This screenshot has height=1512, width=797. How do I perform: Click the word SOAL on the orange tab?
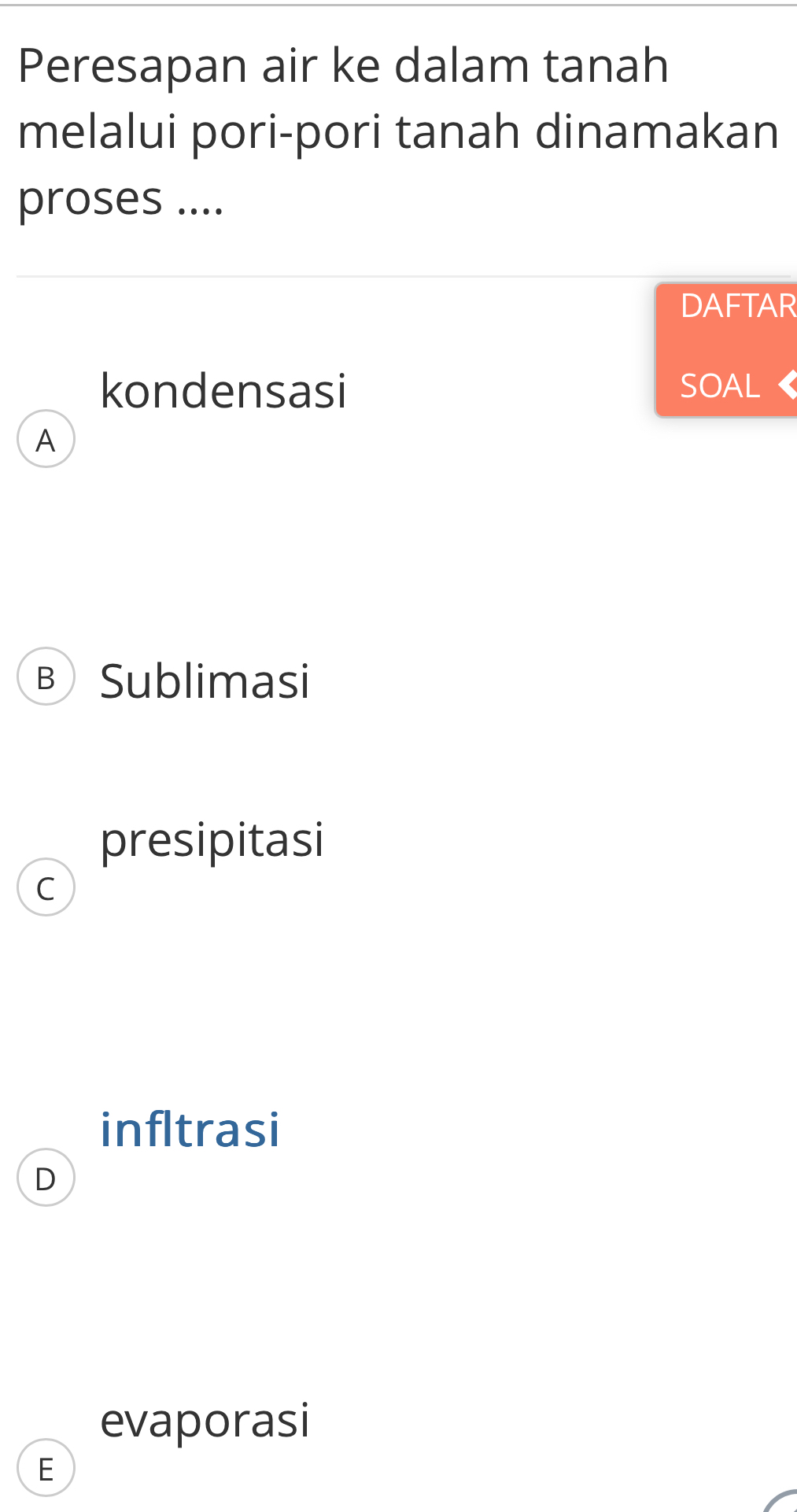[720, 385]
